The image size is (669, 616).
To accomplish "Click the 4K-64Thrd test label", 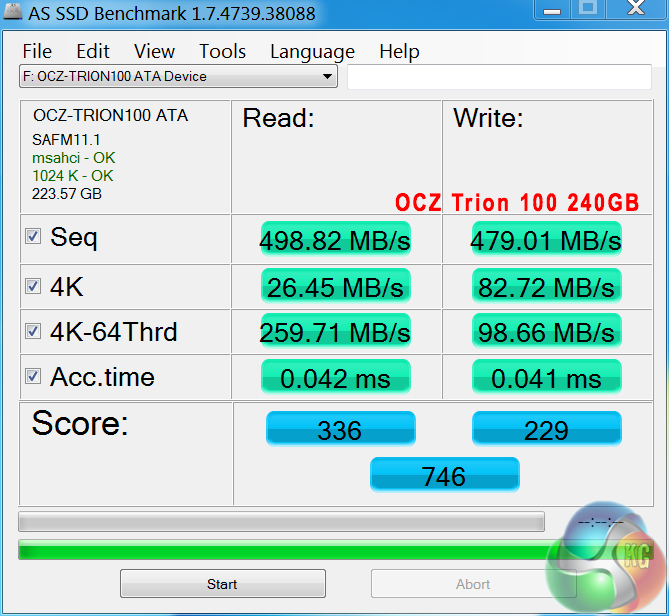I will click(x=113, y=332).
